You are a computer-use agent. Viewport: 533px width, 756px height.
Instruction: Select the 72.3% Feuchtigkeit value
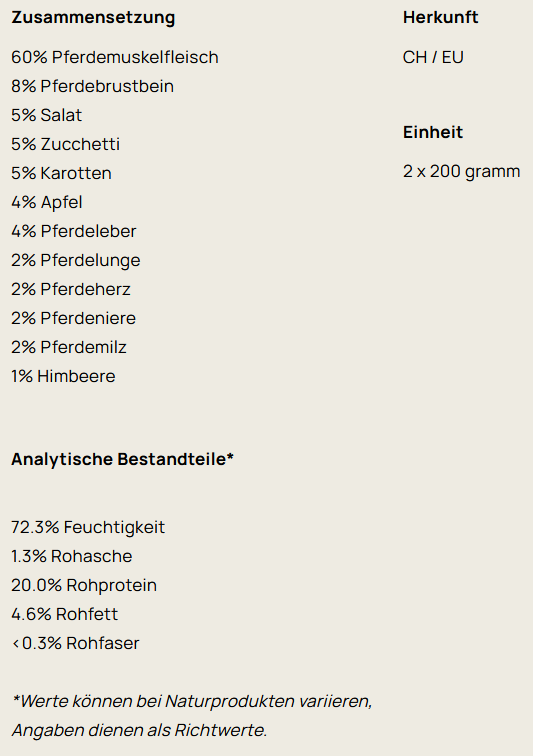88,527
